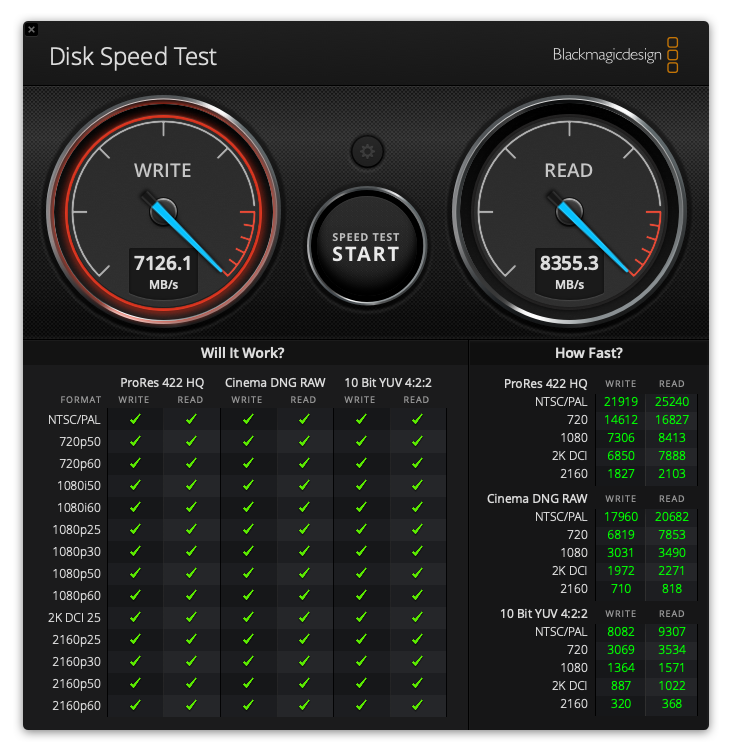
Task: Click 720p60 Cinema DNG RAW write checkmark
Action: [x=248, y=463]
